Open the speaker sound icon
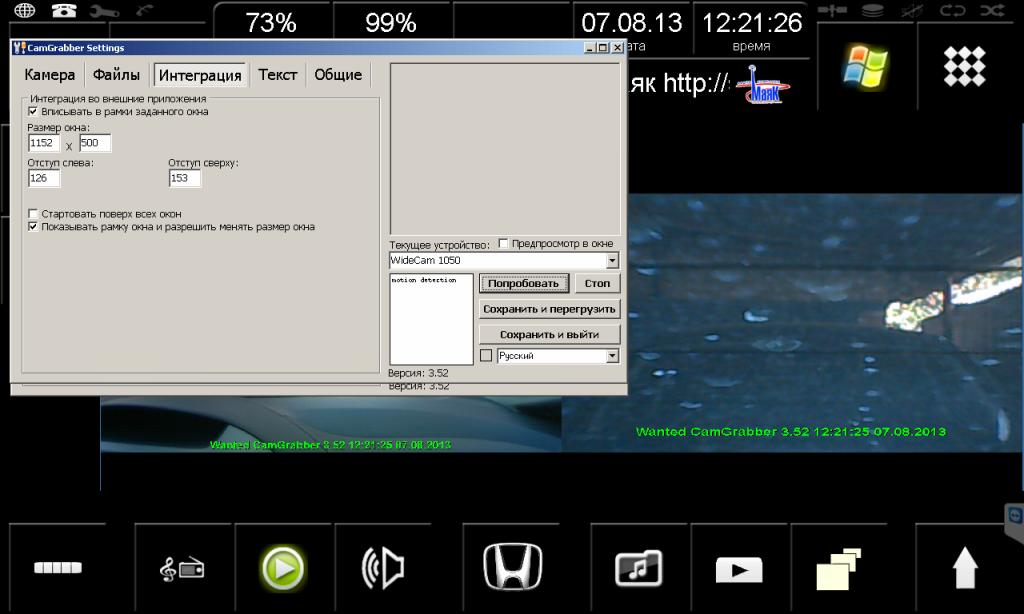 [383, 569]
